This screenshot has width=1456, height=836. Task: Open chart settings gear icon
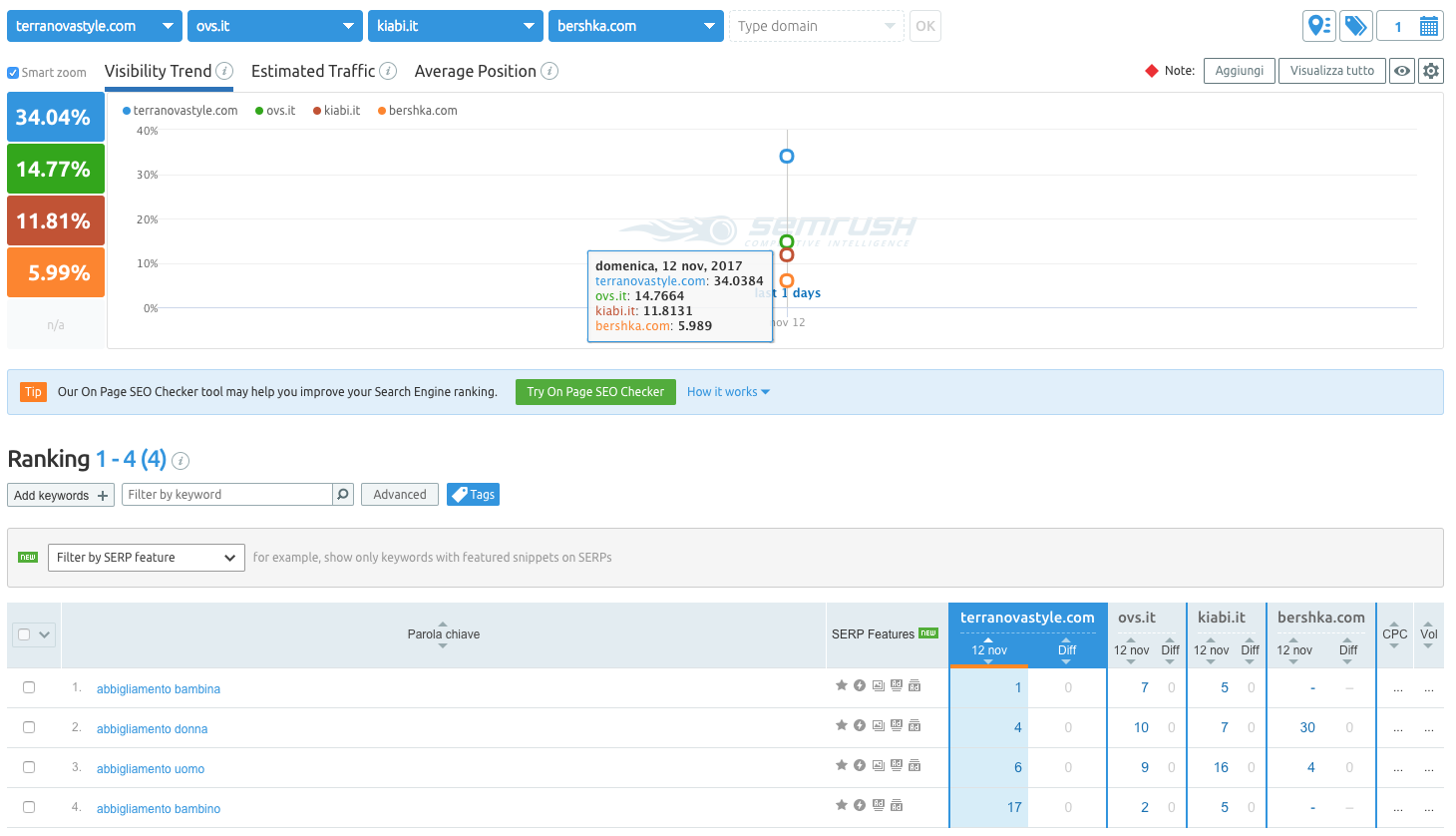(x=1431, y=71)
